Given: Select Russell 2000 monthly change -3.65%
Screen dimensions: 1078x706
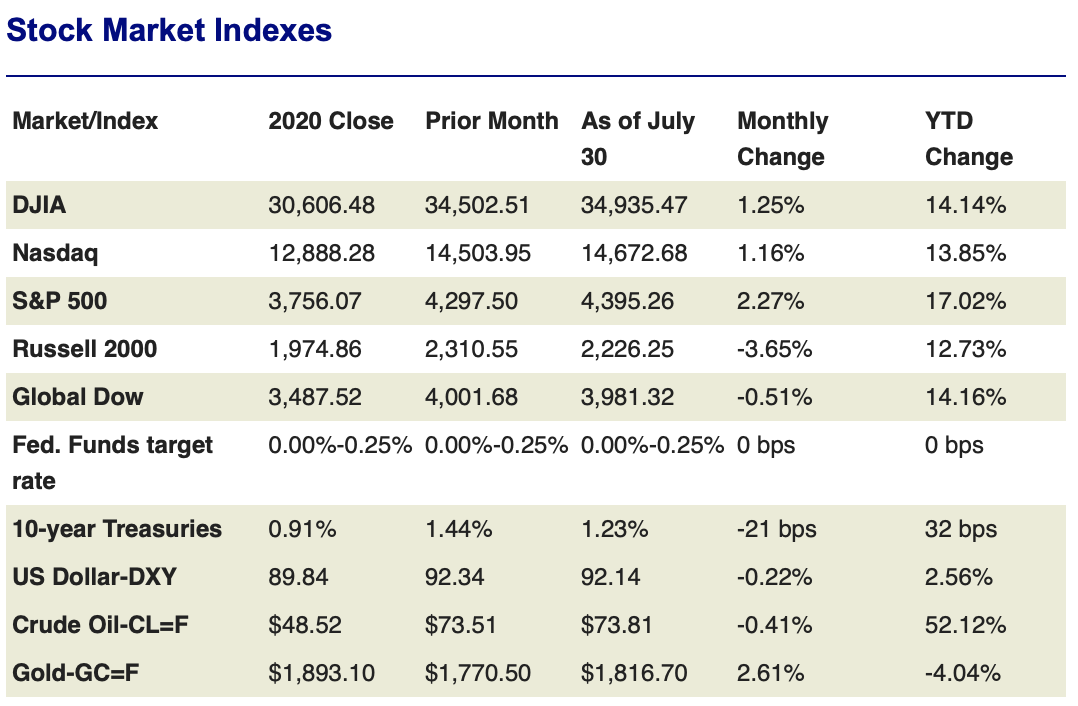Looking at the screenshot, I should pyautogui.click(x=775, y=349).
